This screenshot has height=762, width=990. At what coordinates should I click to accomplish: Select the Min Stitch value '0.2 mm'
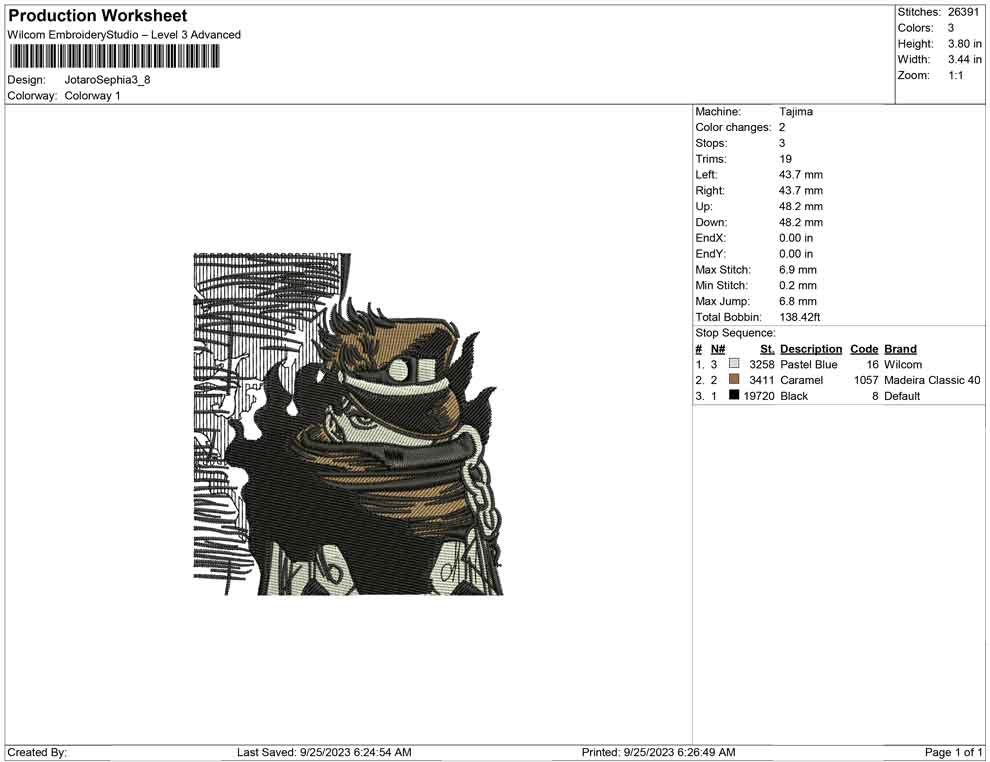coord(797,285)
